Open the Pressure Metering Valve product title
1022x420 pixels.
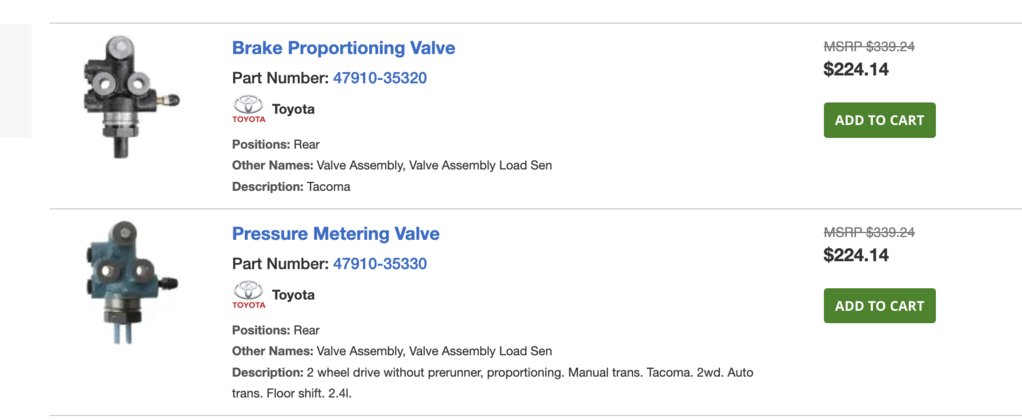tap(336, 234)
